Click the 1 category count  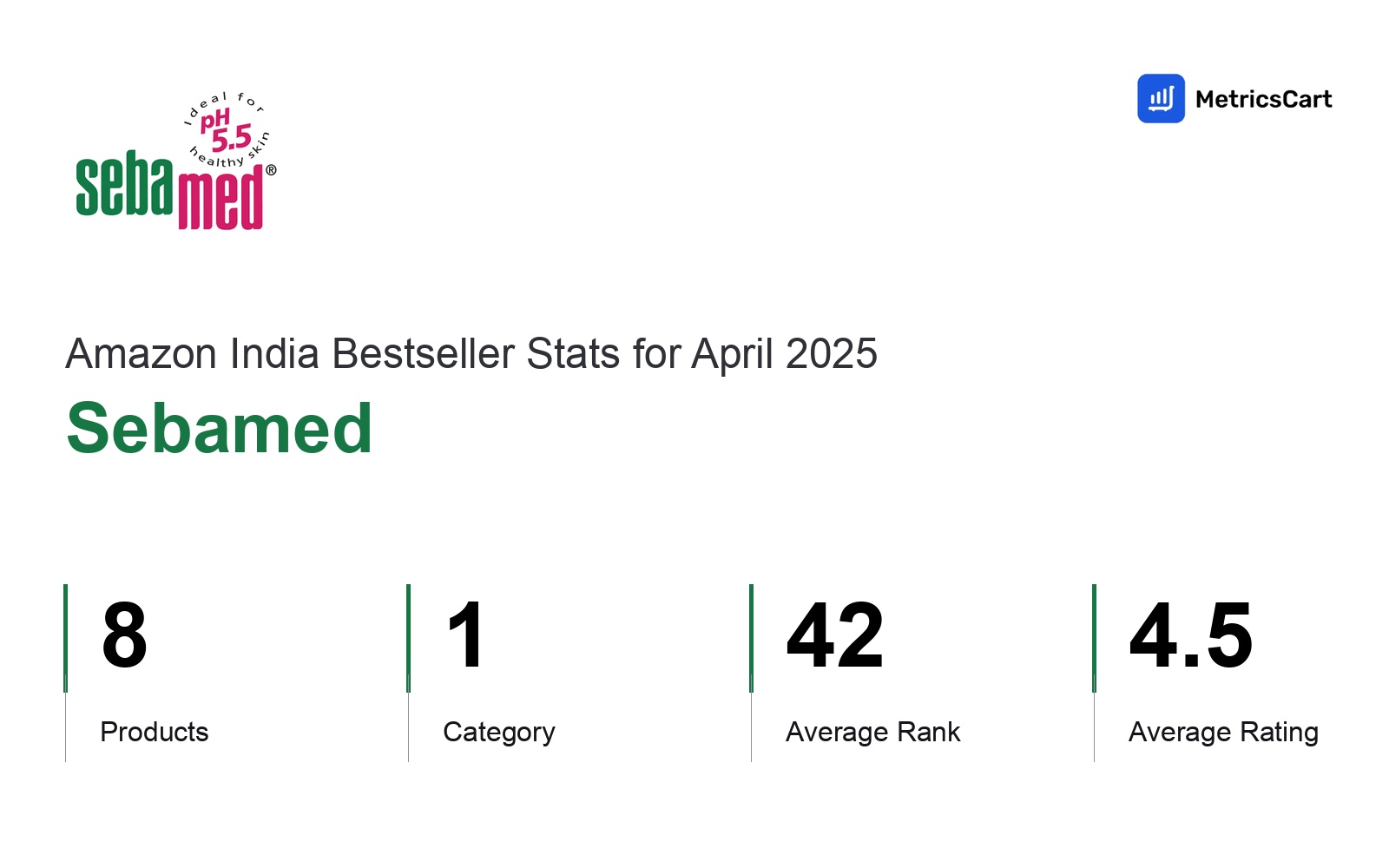click(x=466, y=636)
